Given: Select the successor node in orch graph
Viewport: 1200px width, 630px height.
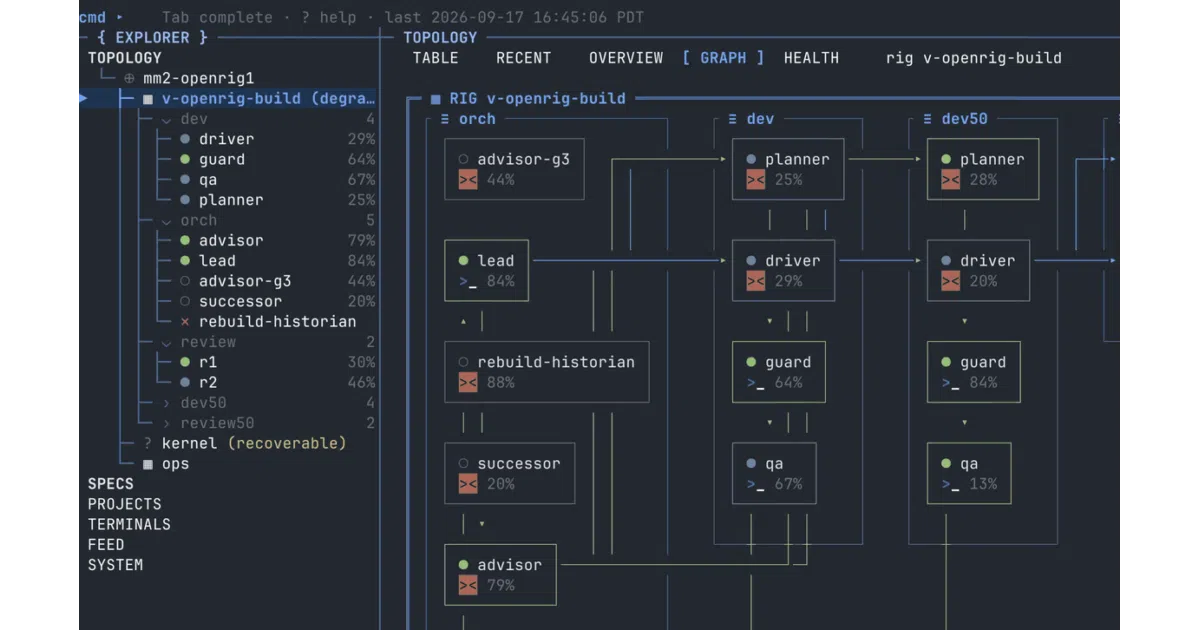Looking at the screenshot, I should [x=509, y=473].
